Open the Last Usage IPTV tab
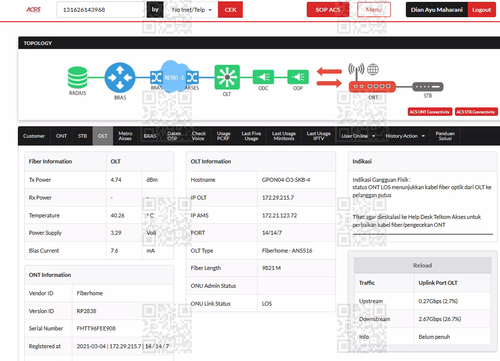Viewport: 500px width, 361px height. [319, 136]
